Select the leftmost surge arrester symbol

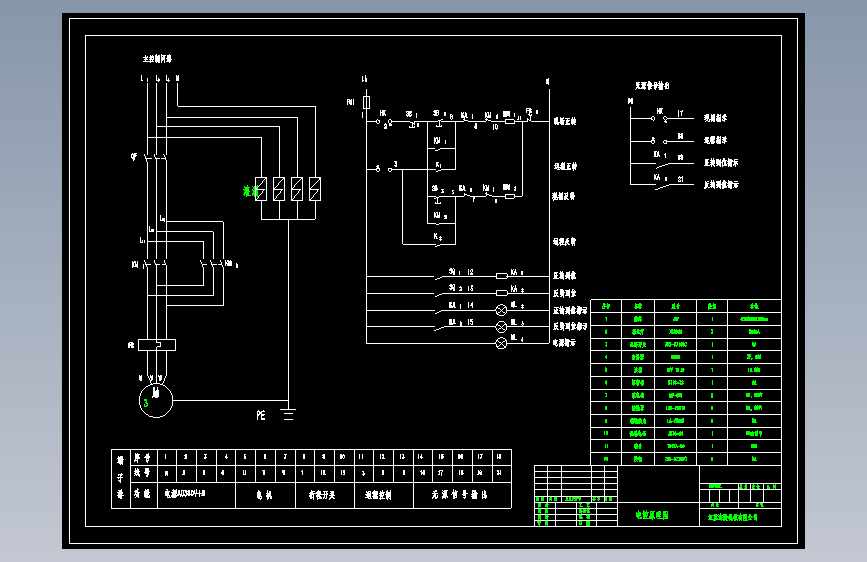coord(261,189)
